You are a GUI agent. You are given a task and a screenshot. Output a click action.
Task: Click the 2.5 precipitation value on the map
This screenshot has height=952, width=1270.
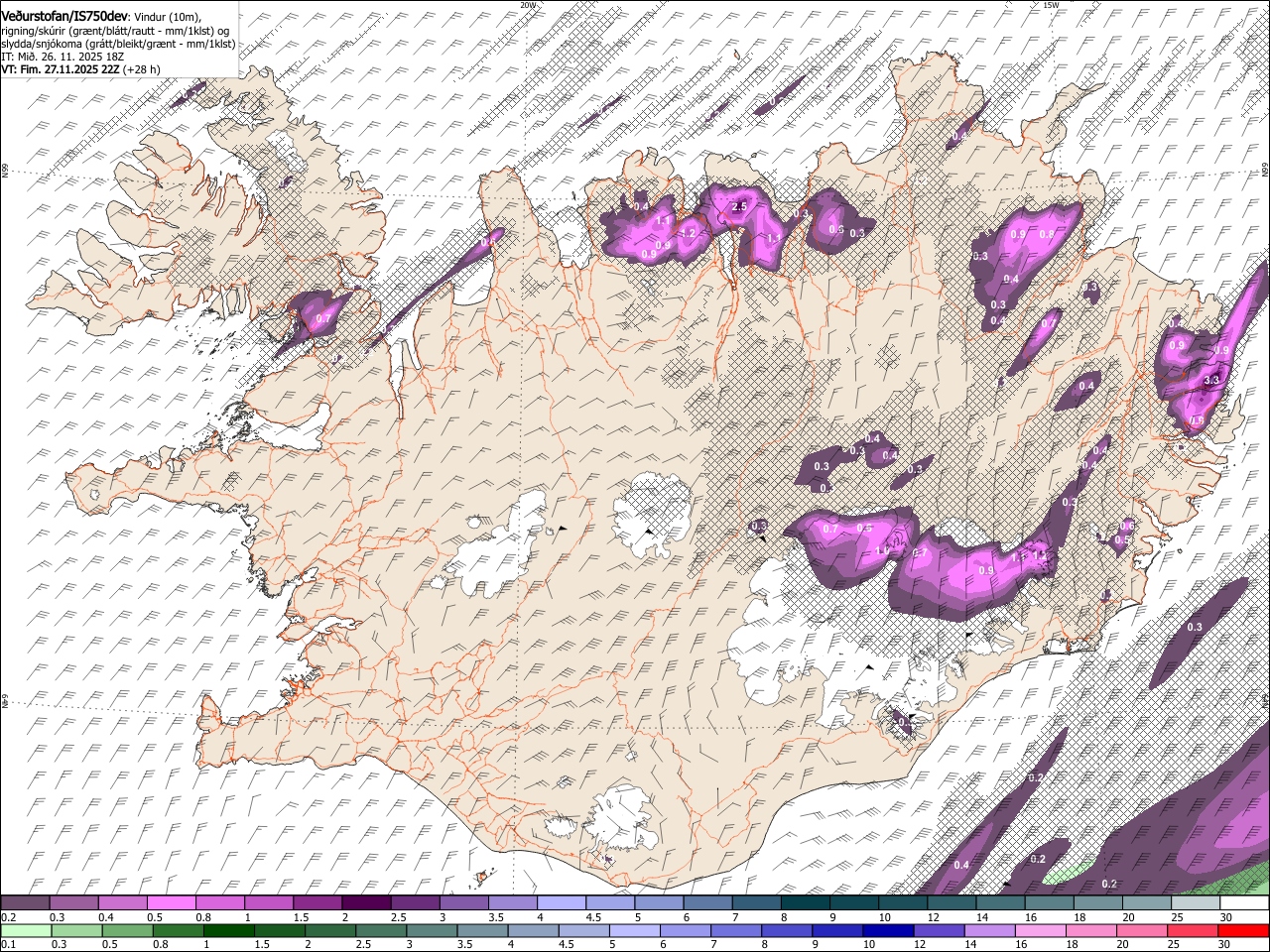click(738, 206)
